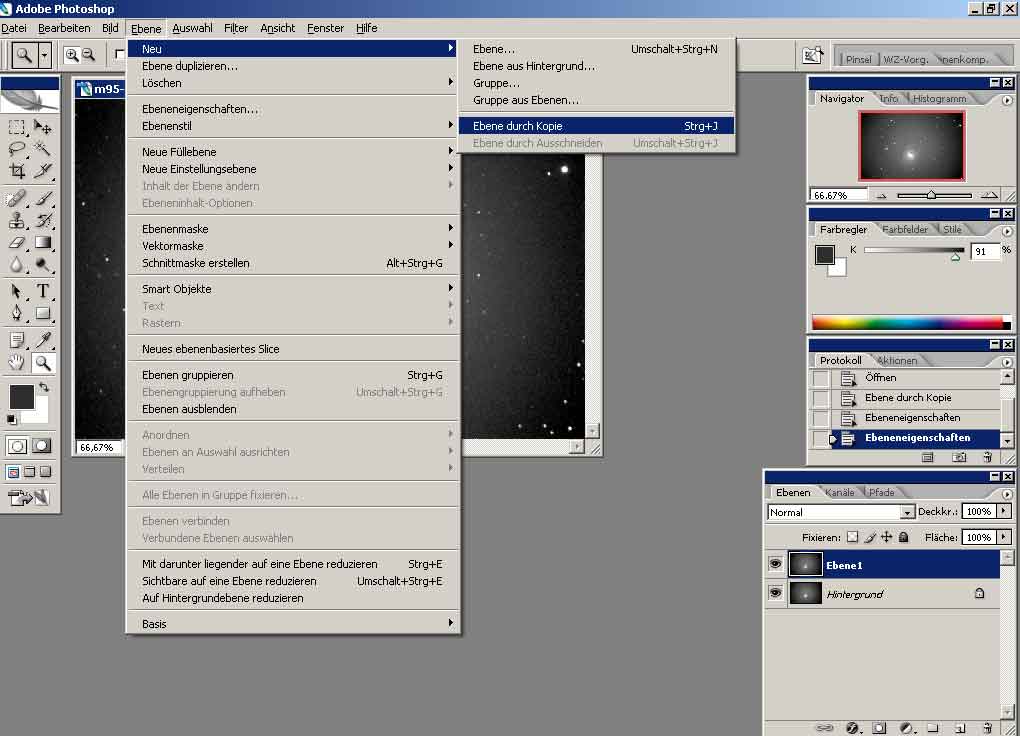
Task: Select the Clone Stamp tool
Action: pyautogui.click(x=17, y=221)
